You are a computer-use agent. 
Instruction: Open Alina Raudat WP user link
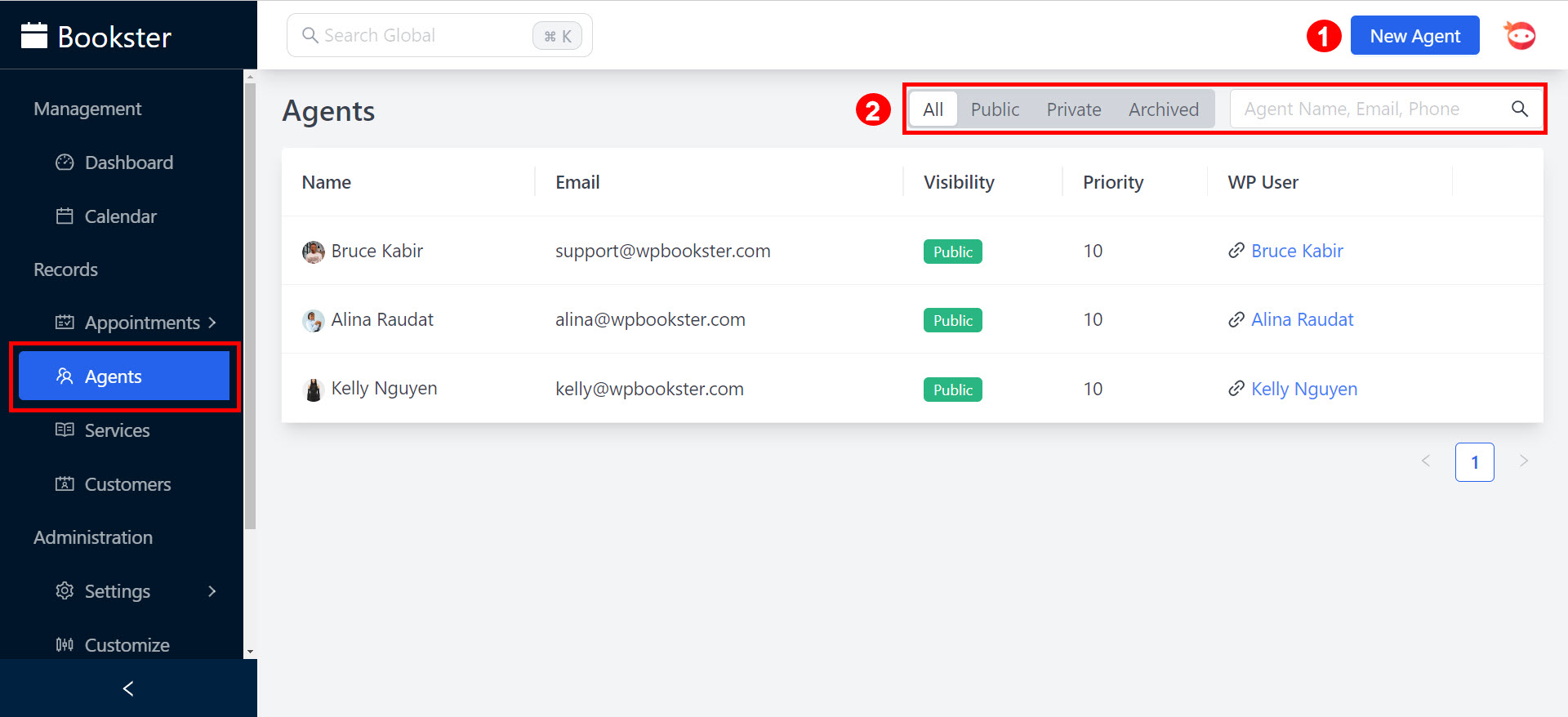(x=1302, y=320)
